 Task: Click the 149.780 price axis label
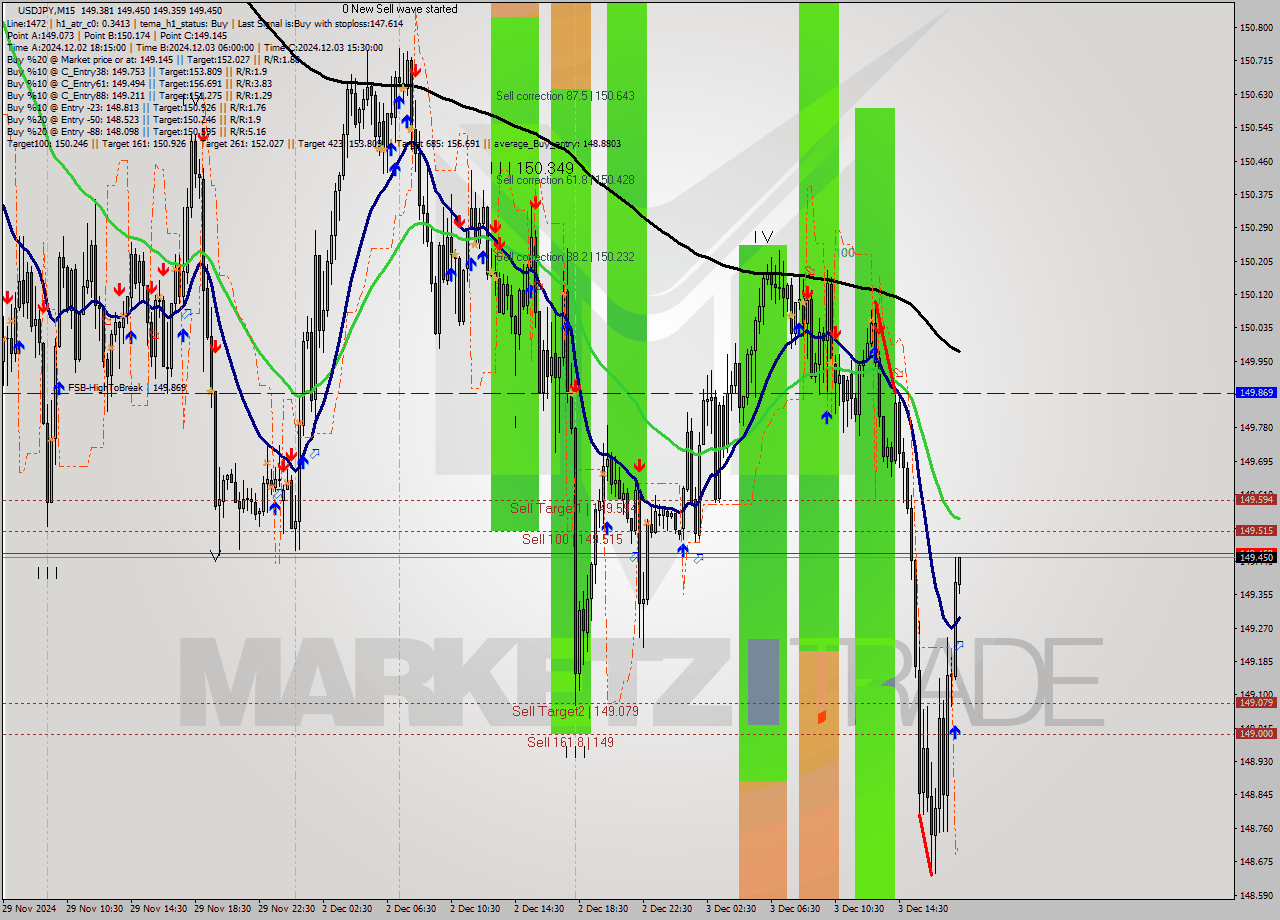(x=1256, y=428)
